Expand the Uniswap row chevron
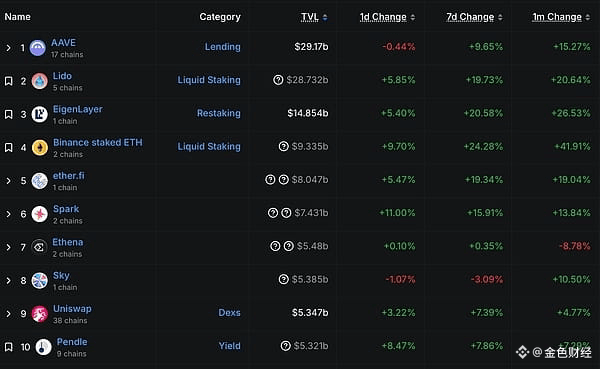The height and width of the screenshot is (369, 600). (x=8, y=314)
